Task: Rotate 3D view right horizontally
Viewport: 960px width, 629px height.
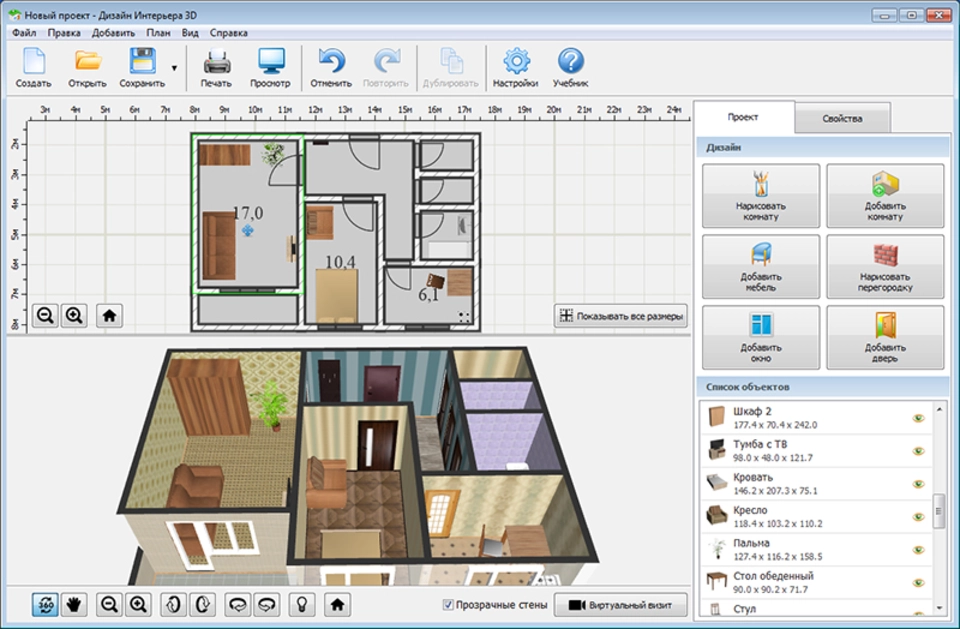Action: (x=267, y=605)
